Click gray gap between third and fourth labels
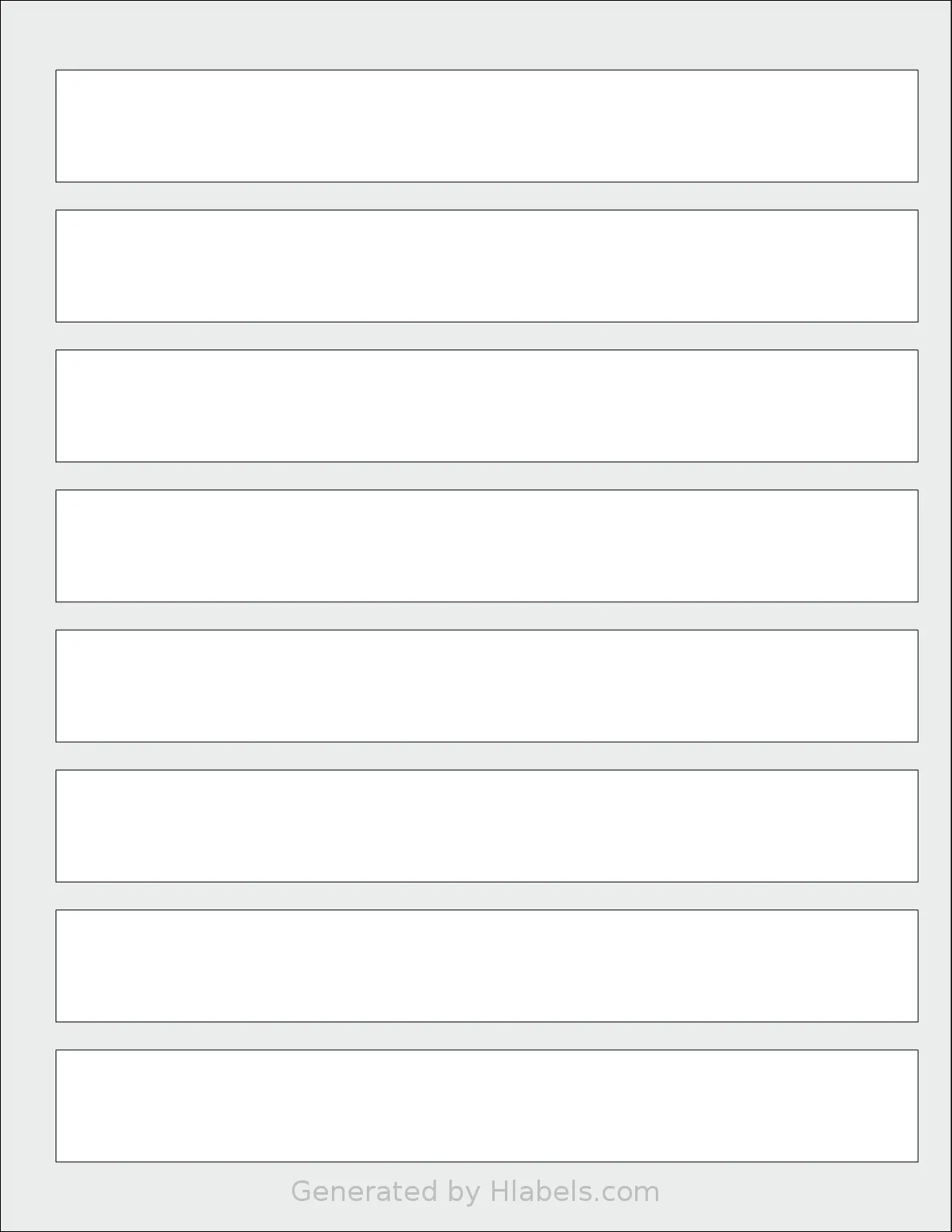Screen dimensions: 952x1232 pyautogui.click(x=487, y=476)
